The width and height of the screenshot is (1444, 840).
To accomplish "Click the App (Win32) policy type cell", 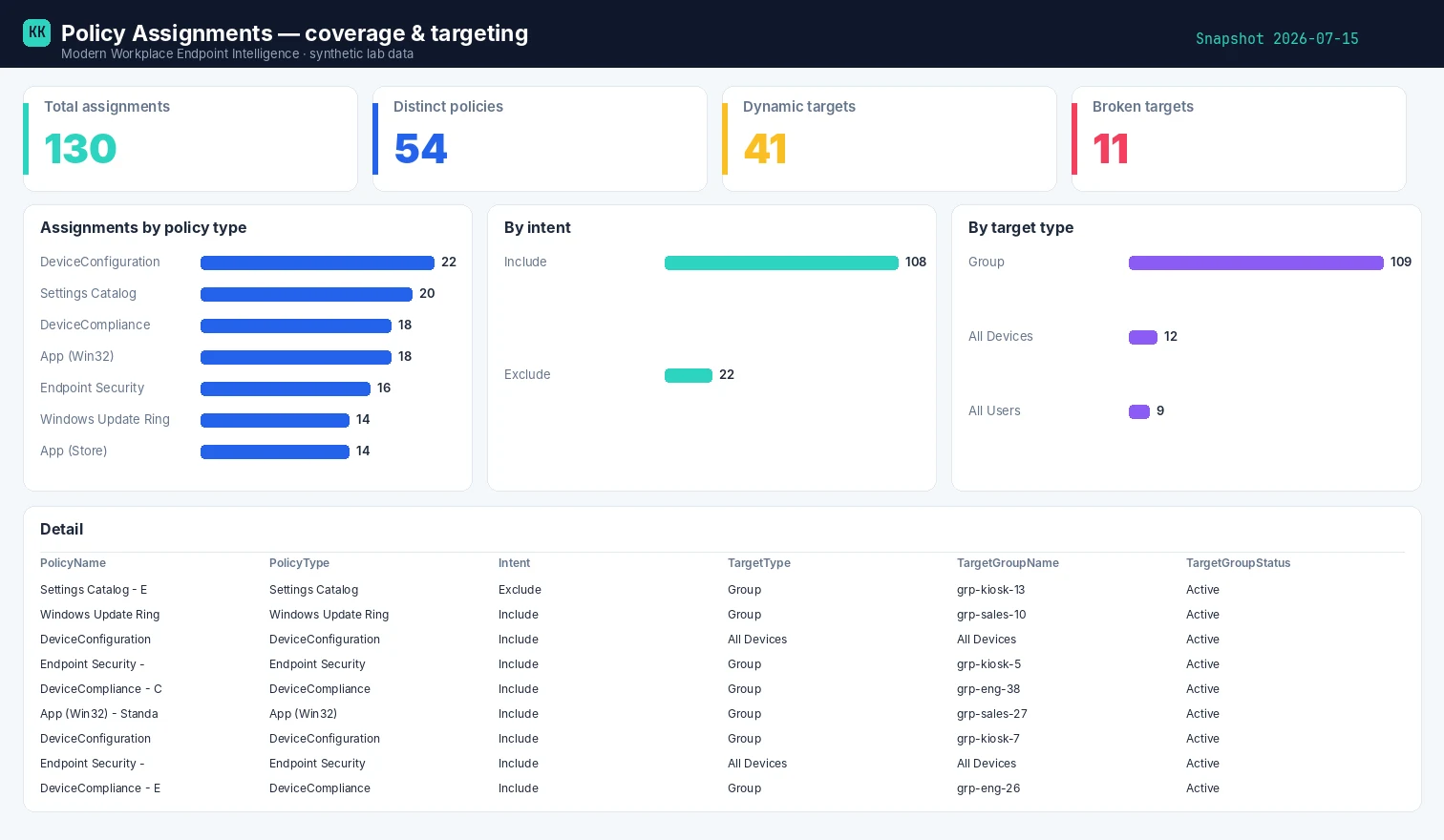I will tap(303, 714).
